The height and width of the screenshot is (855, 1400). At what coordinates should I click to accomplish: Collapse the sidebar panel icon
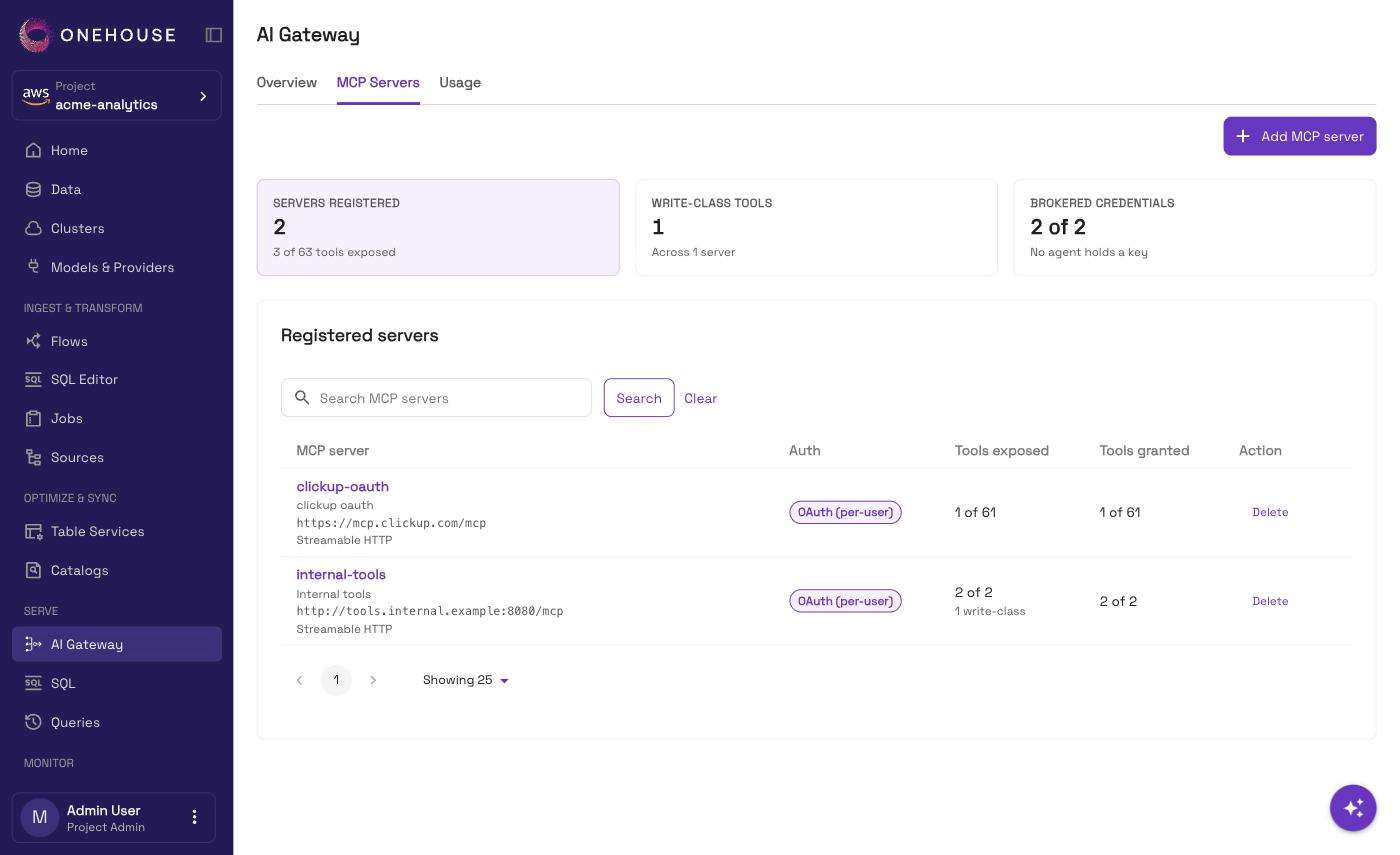214,35
